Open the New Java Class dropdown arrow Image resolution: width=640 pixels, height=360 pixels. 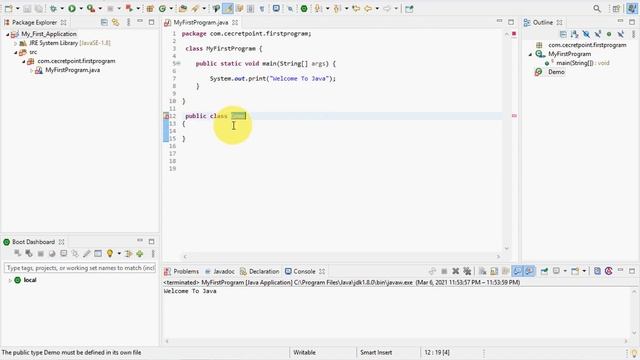click(x=171, y=8)
